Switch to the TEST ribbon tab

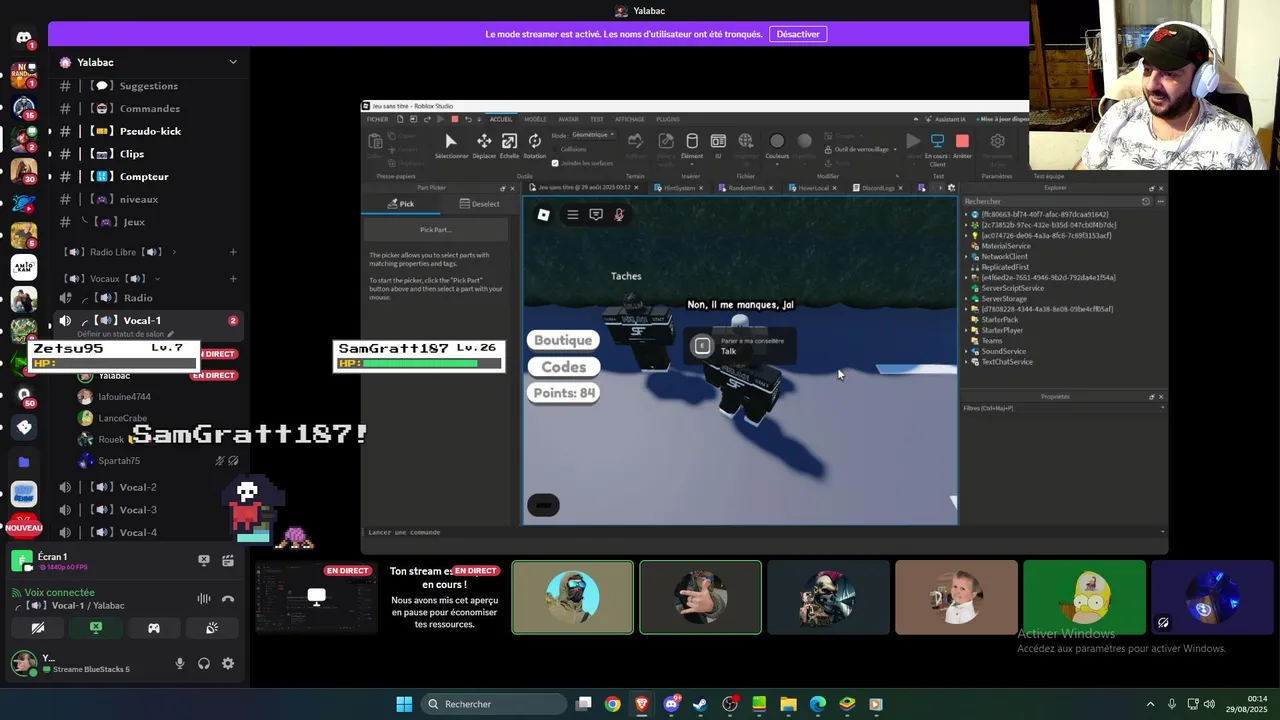coord(596,119)
